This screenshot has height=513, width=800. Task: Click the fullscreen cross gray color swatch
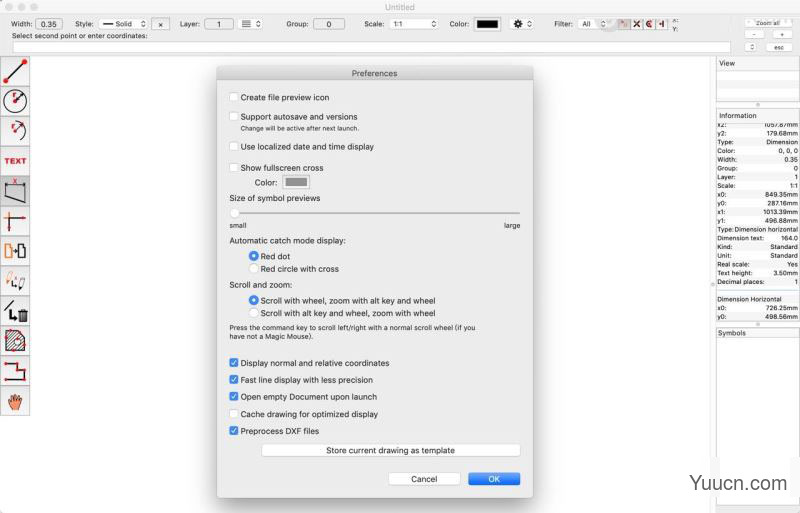tap(296, 182)
